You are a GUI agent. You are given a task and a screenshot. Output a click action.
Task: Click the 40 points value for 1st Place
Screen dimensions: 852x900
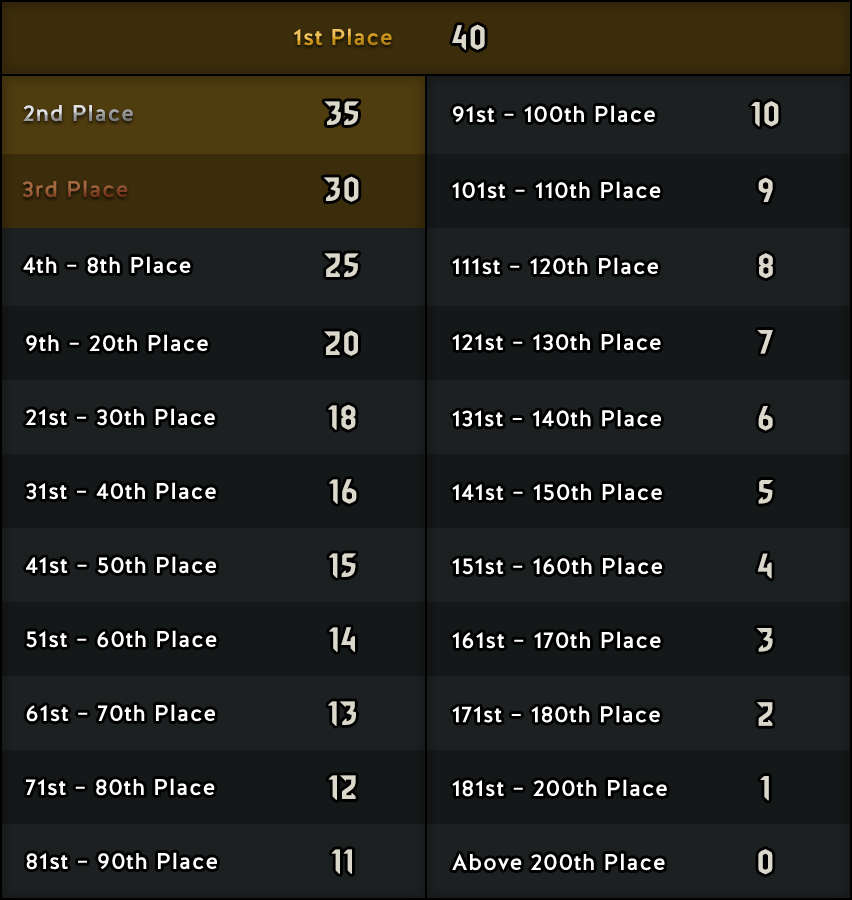click(x=468, y=38)
